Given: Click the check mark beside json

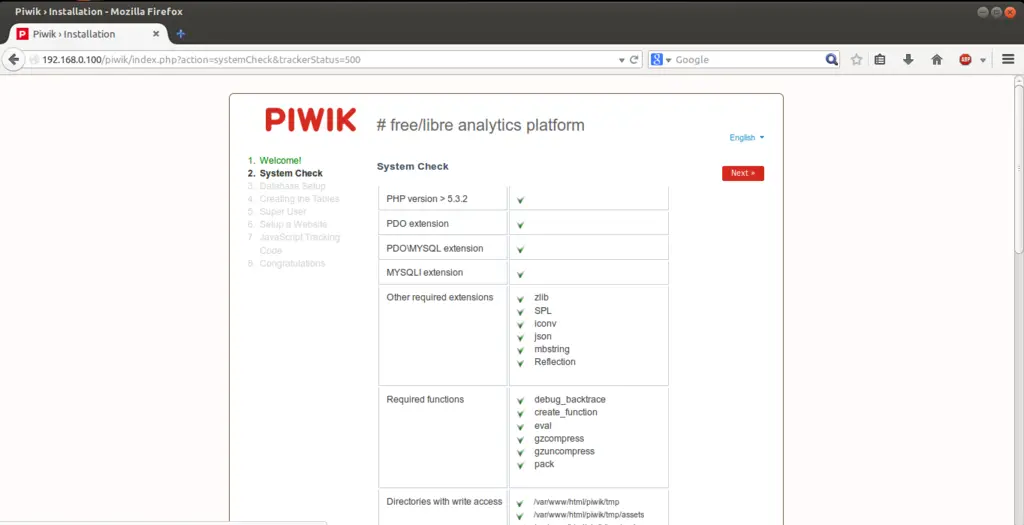Looking at the screenshot, I should [x=520, y=338].
